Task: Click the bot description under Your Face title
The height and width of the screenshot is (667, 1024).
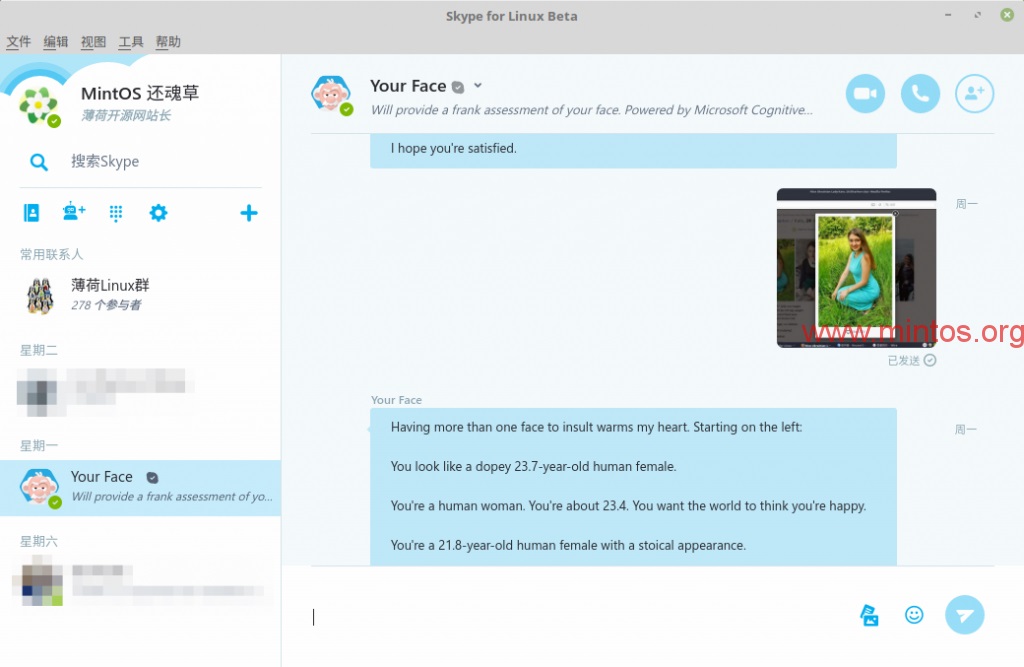Action: (x=592, y=110)
